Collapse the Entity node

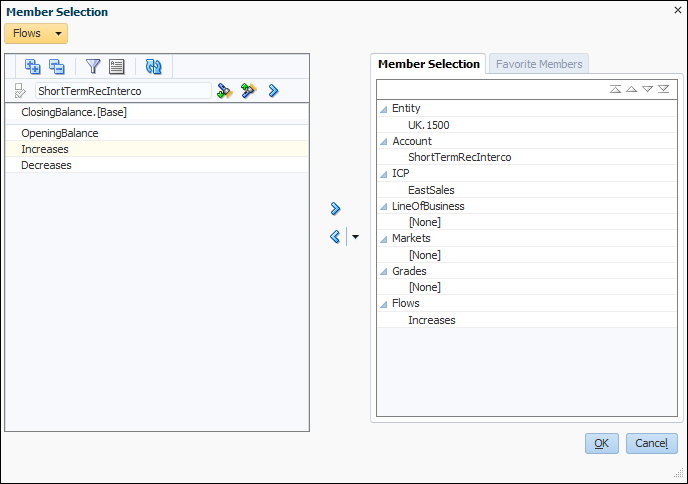click(x=384, y=109)
